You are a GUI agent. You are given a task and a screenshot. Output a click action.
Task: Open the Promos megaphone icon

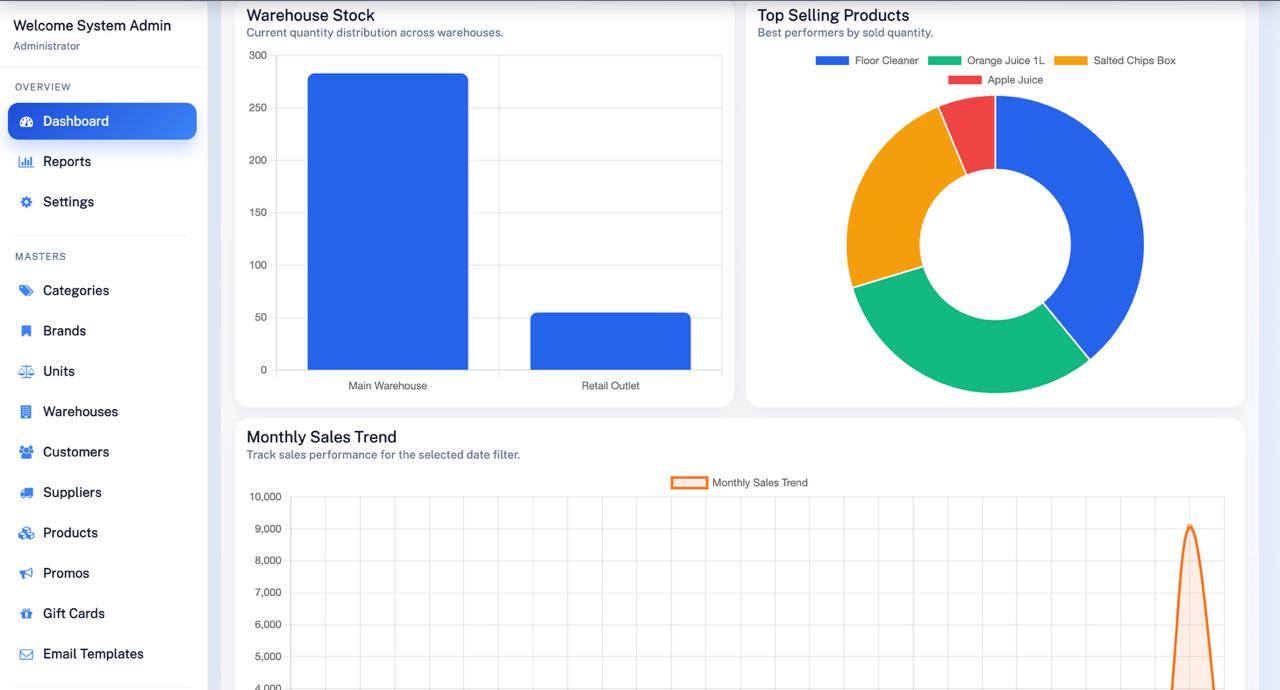point(24,572)
